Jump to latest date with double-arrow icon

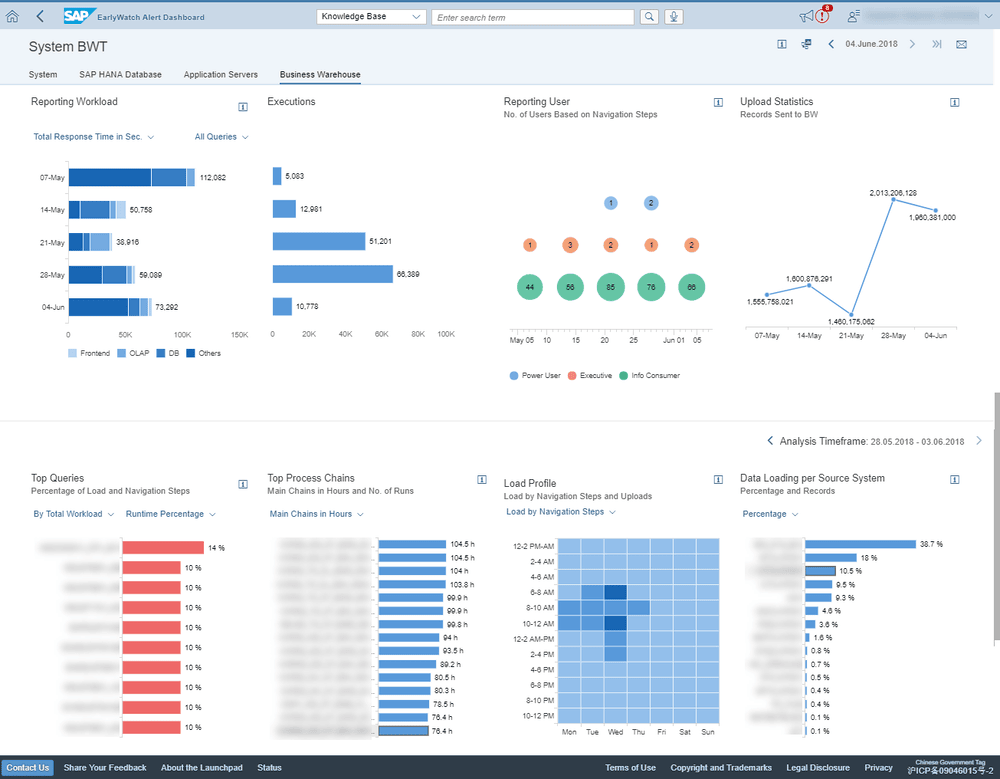(937, 44)
